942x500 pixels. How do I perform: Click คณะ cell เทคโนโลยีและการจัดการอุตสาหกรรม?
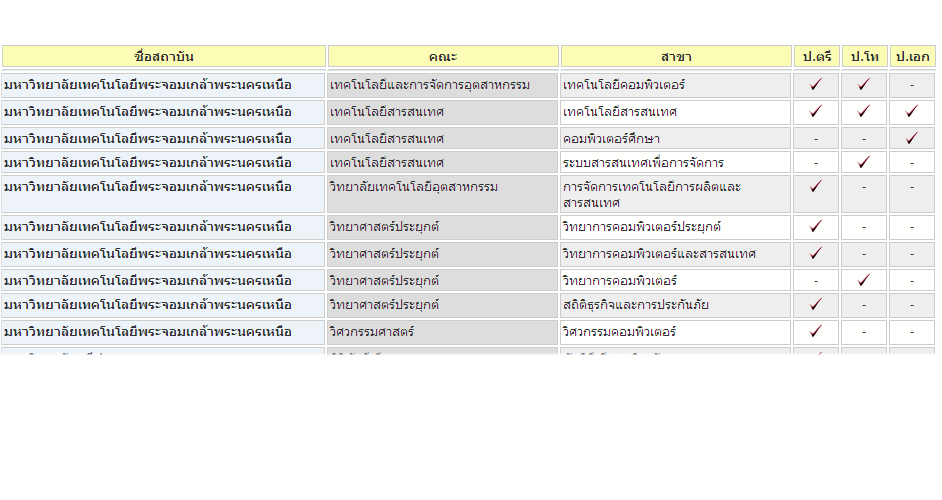[x=443, y=85]
